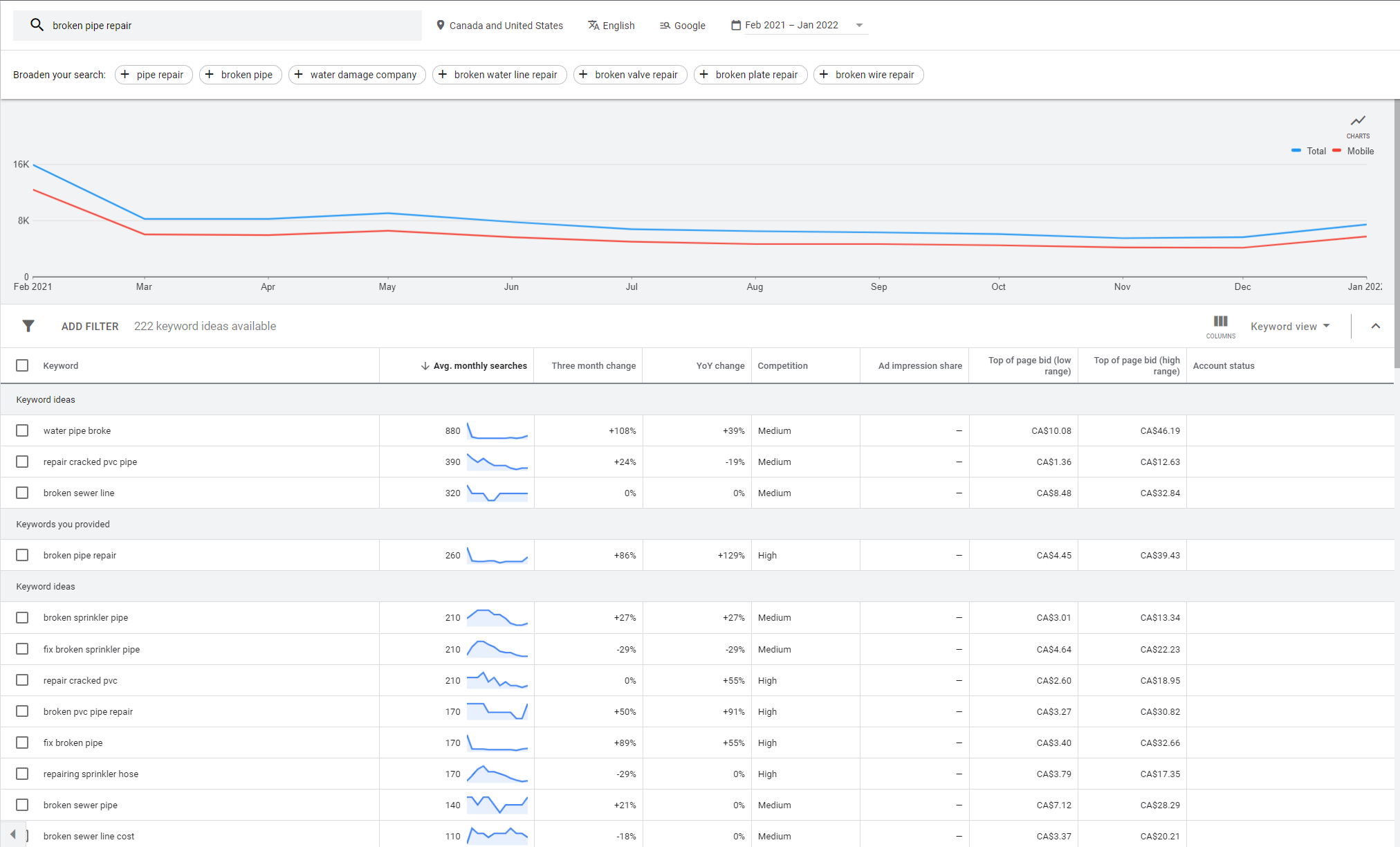Sort by Top of page bid high range
This screenshot has height=847, width=1400.
point(1136,366)
